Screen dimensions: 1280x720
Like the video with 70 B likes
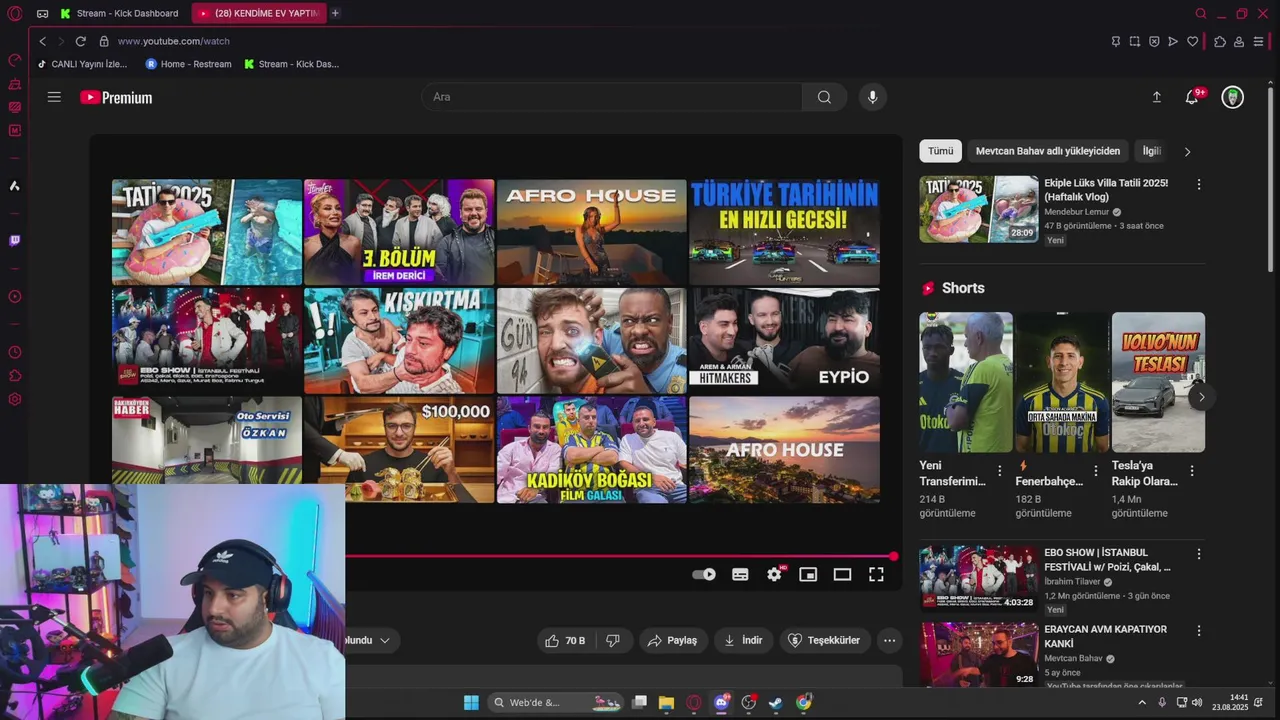[x=564, y=640]
